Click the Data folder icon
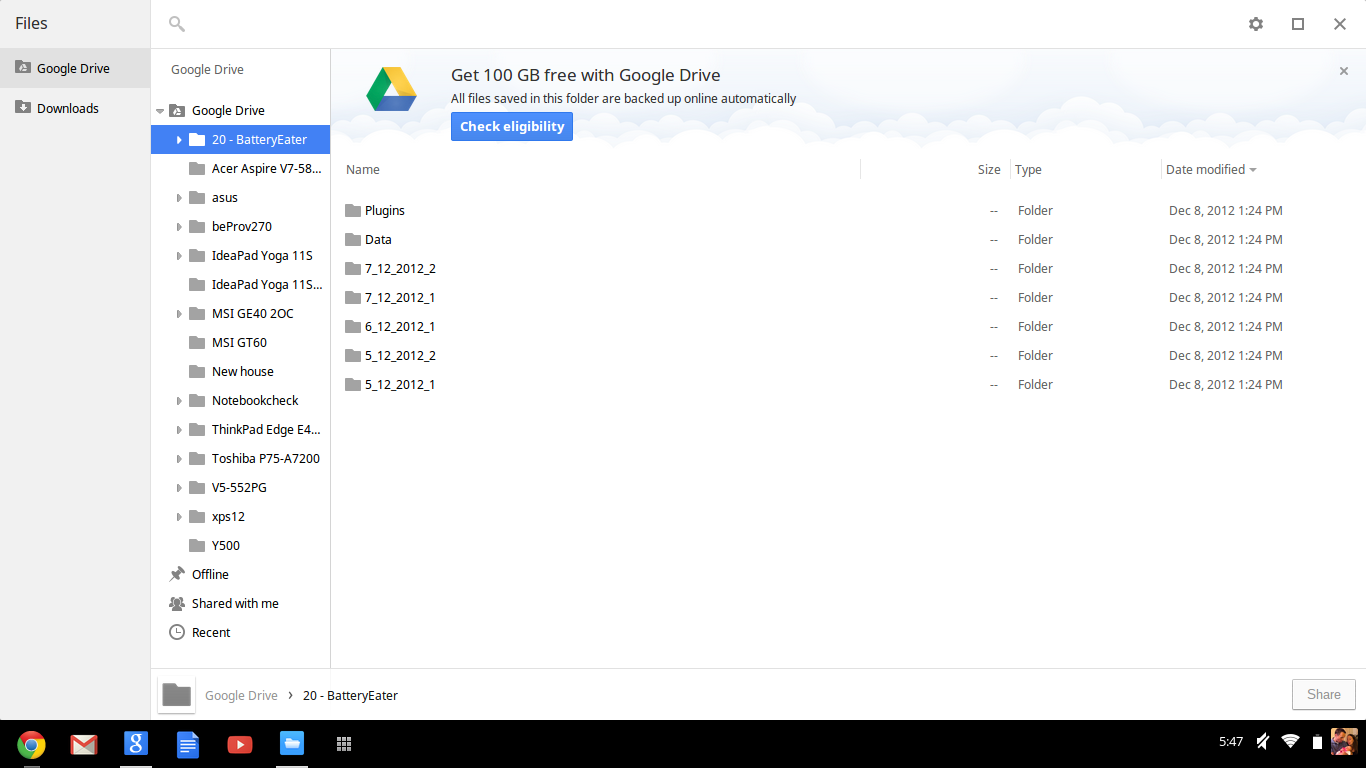The image size is (1366, 768). pyautogui.click(x=352, y=239)
